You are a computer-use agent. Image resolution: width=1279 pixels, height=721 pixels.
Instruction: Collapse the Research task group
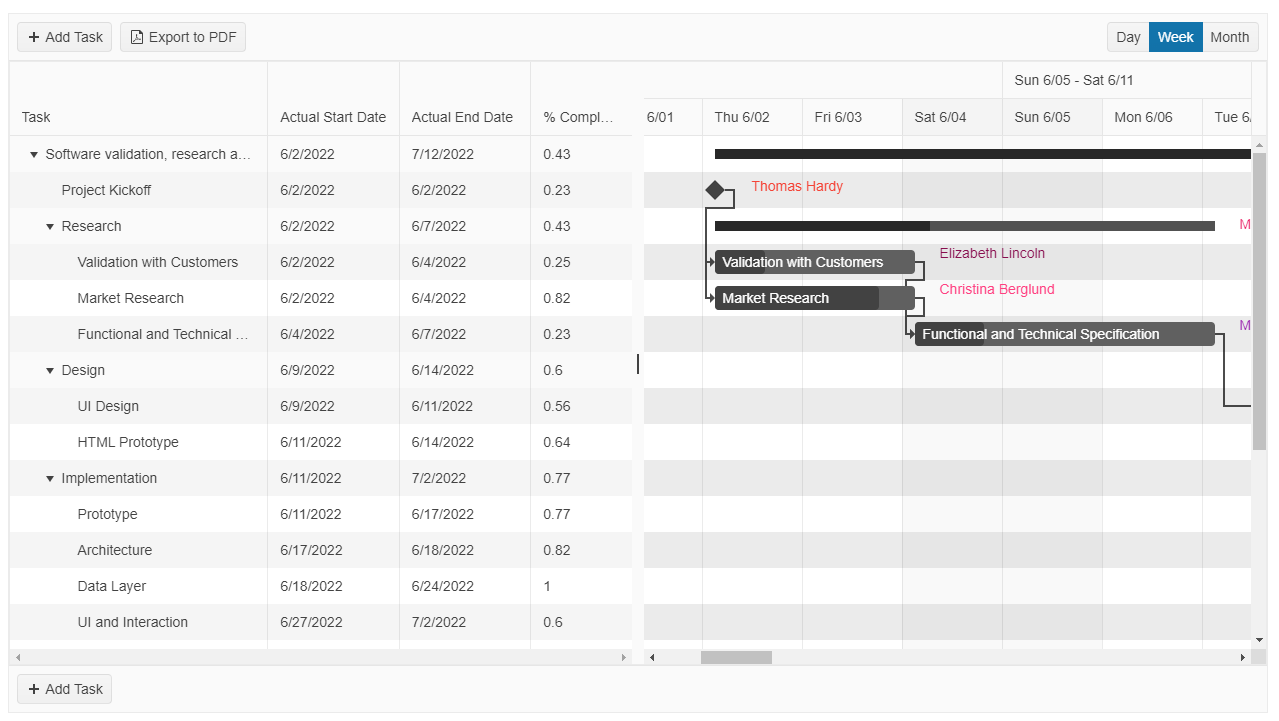tap(49, 226)
